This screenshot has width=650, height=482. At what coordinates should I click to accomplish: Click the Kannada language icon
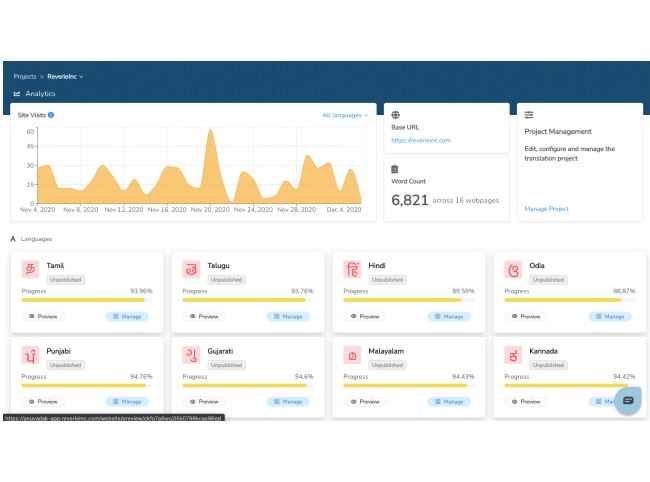click(x=513, y=355)
